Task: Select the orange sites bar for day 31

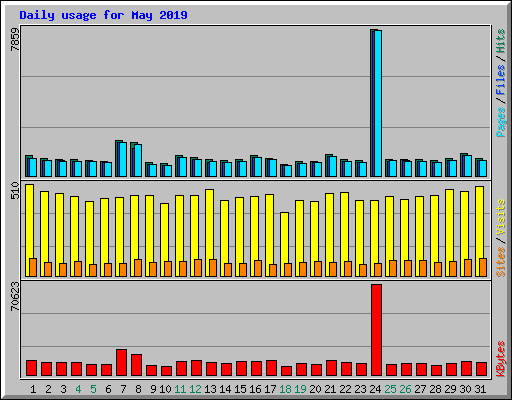Action: (483, 267)
